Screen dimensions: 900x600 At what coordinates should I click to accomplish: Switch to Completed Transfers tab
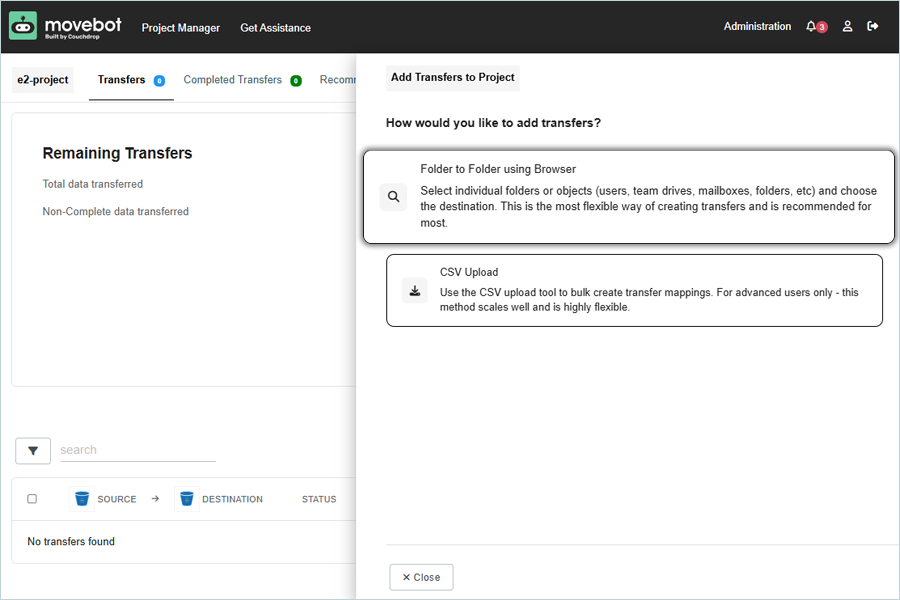[x=233, y=80]
